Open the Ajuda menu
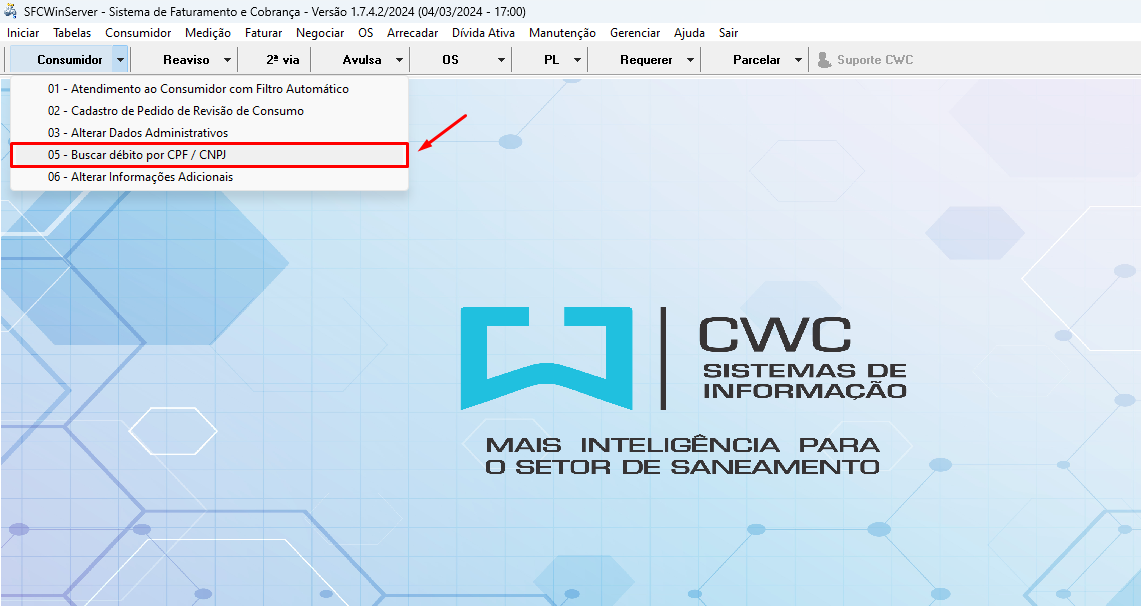The width and height of the screenshot is (1141, 606). pos(688,32)
